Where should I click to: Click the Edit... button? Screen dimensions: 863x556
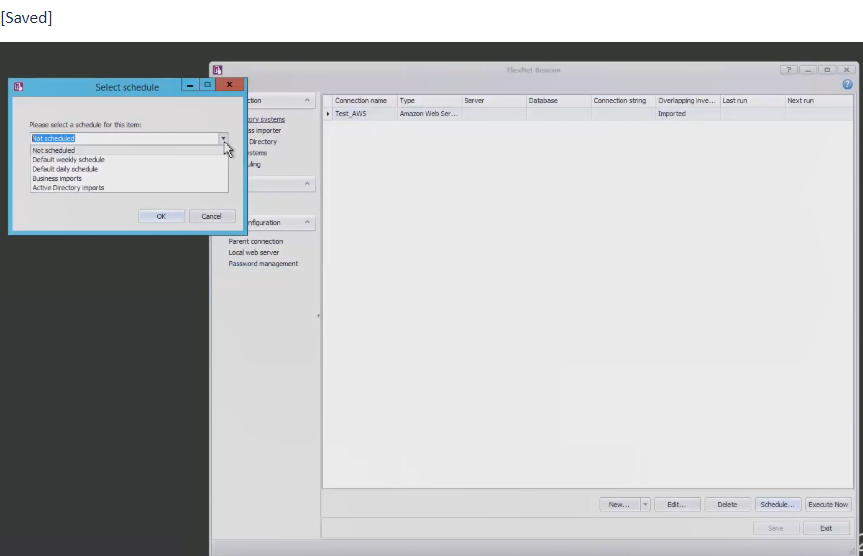click(677, 504)
